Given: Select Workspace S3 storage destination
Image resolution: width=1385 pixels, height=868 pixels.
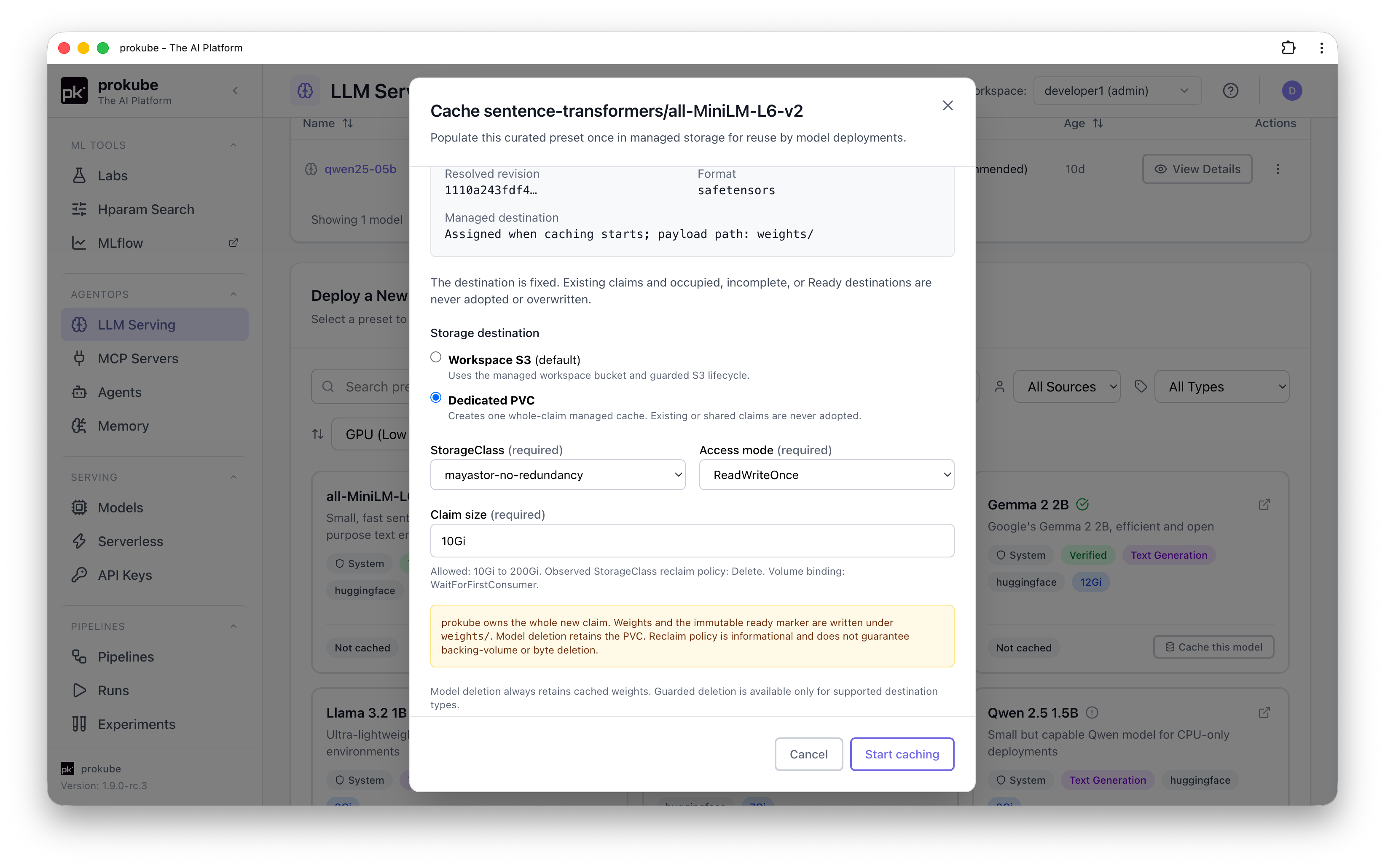Looking at the screenshot, I should coord(436,357).
